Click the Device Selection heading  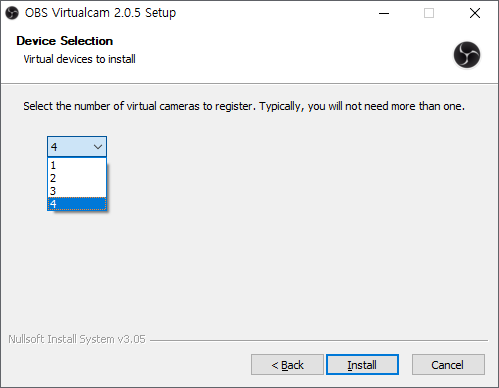(x=65, y=41)
